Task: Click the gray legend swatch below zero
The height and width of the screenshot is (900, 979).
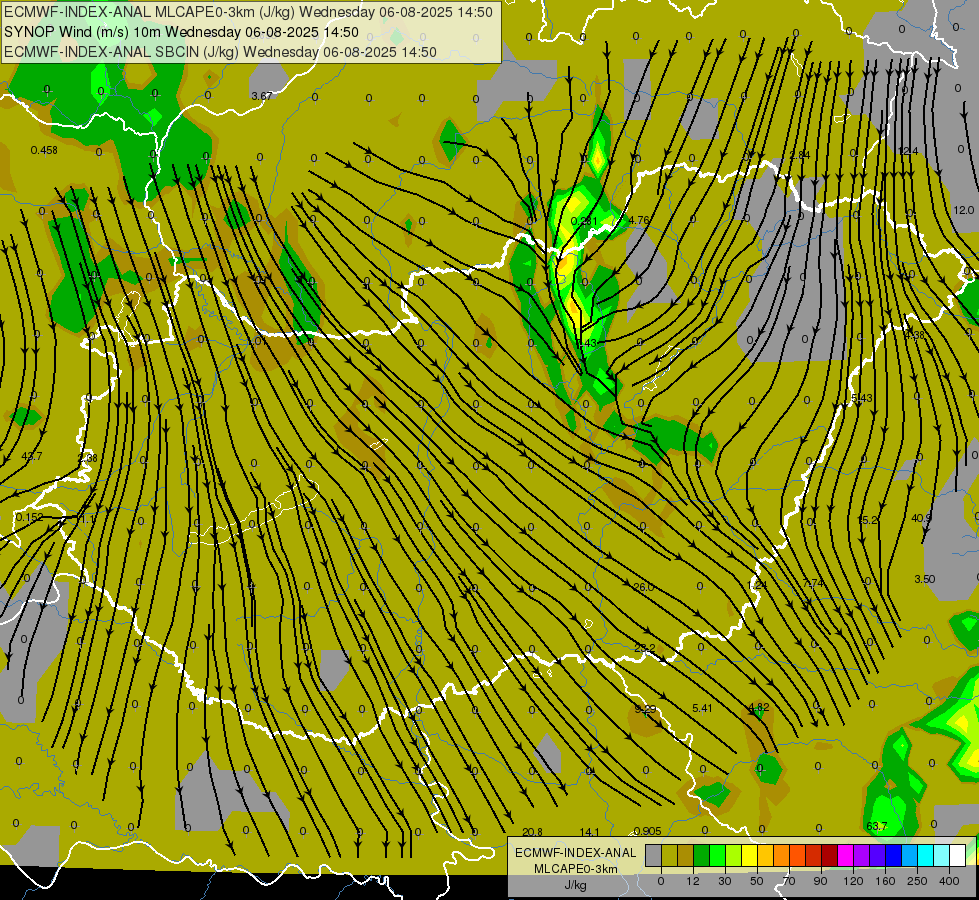Action: pos(654,855)
